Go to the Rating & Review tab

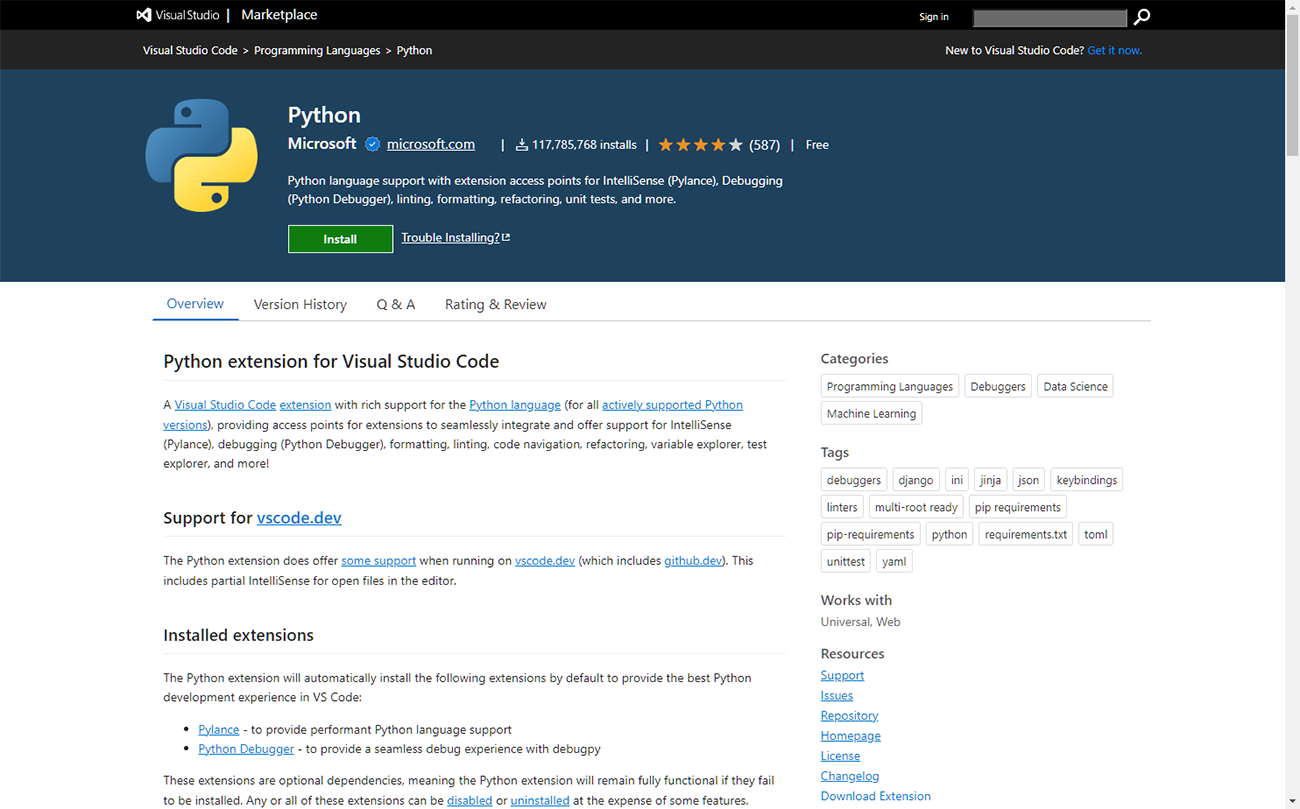coord(495,304)
